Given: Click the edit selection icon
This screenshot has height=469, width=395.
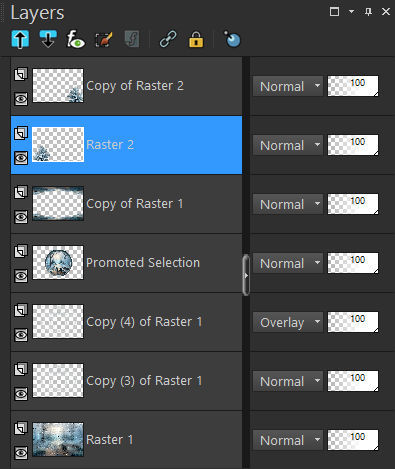Looking at the screenshot, I should [104, 40].
